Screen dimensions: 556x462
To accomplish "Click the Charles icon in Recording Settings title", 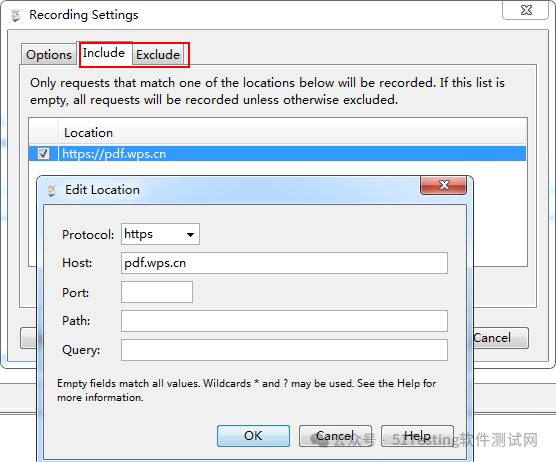I will tap(16, 15).
